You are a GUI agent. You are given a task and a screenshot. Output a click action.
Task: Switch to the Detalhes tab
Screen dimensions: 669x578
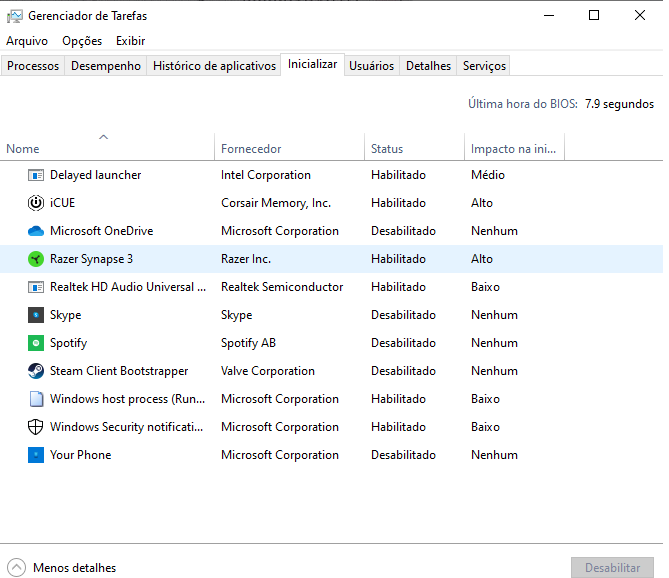pos(428,66)
